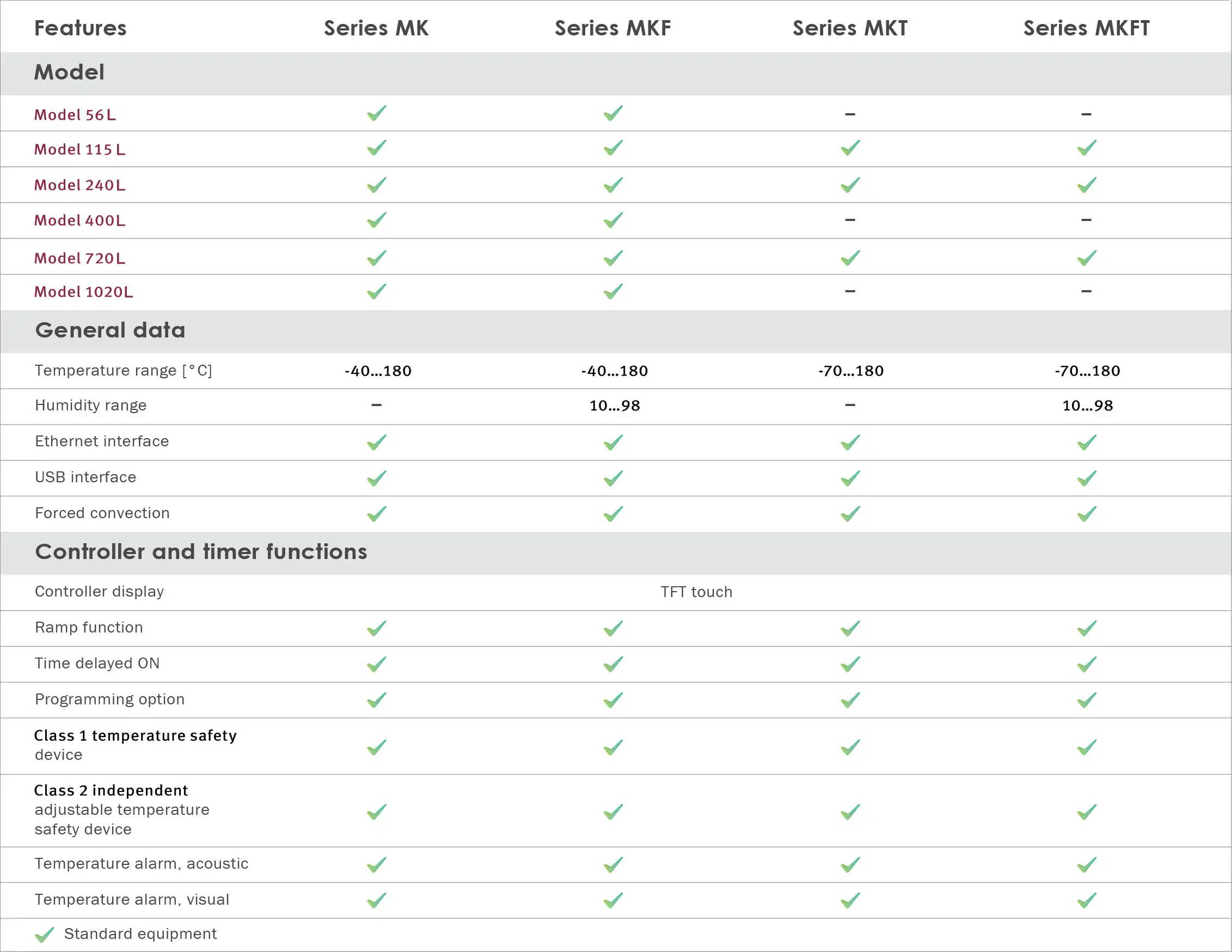Click the 10...98 humidity value under Series MKFT
This screenshot has height=952, width=1232.
pos(1088,406)
